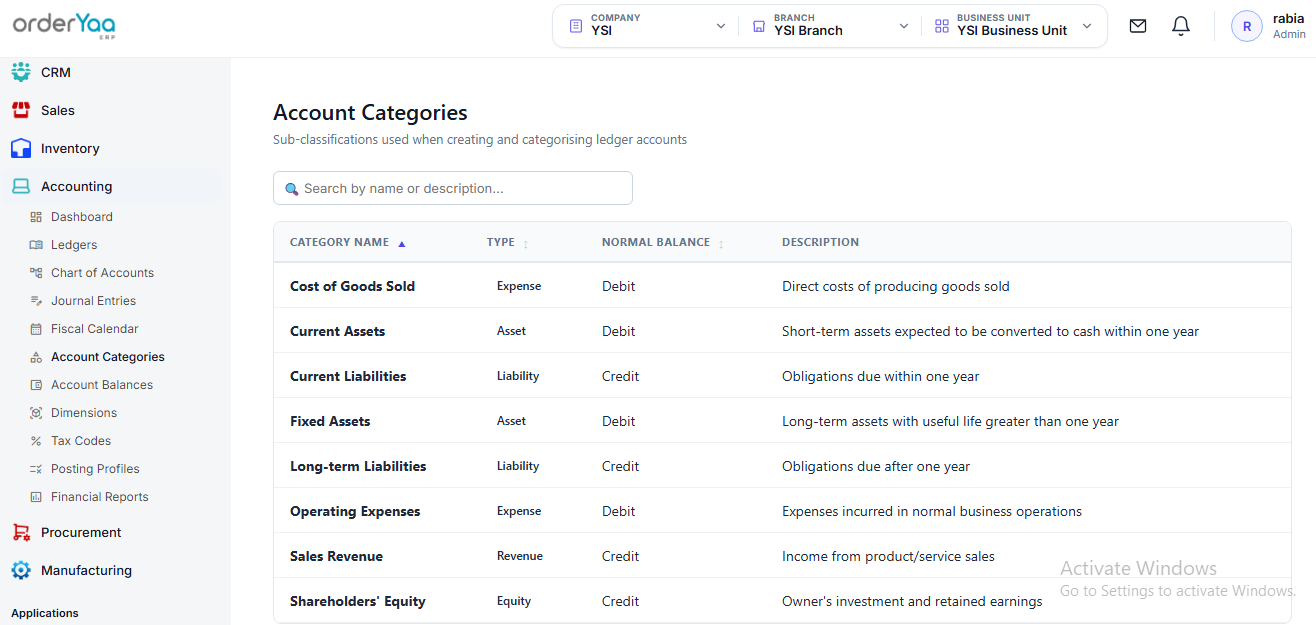Sort by Category Name column
The image size is (1316, 625).
pyautogui.click(x=347, y=242)
